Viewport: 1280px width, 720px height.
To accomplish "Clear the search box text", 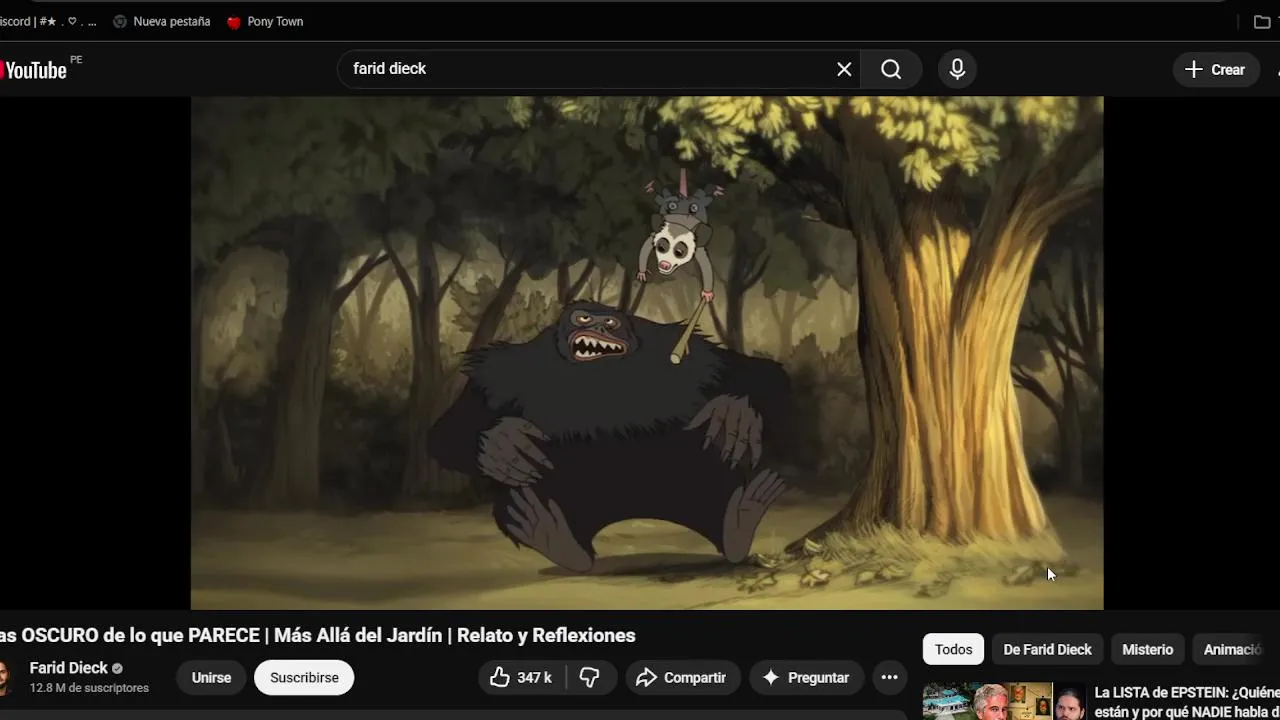I will click(844, 69).
